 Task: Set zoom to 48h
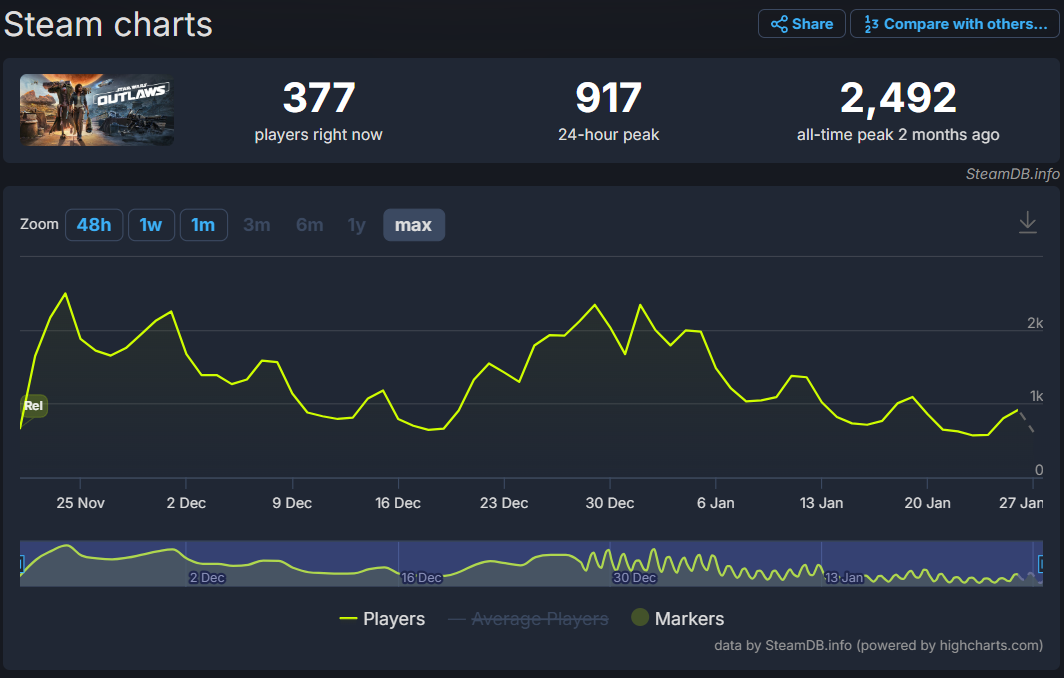pyautogui.click(x=94, y=225)
